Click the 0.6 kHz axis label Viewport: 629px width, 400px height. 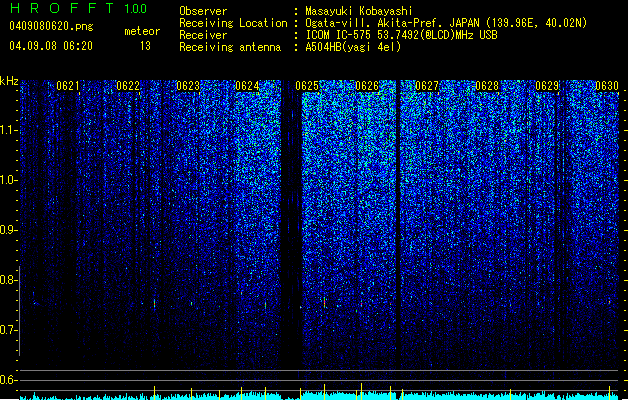pos(9,380)
